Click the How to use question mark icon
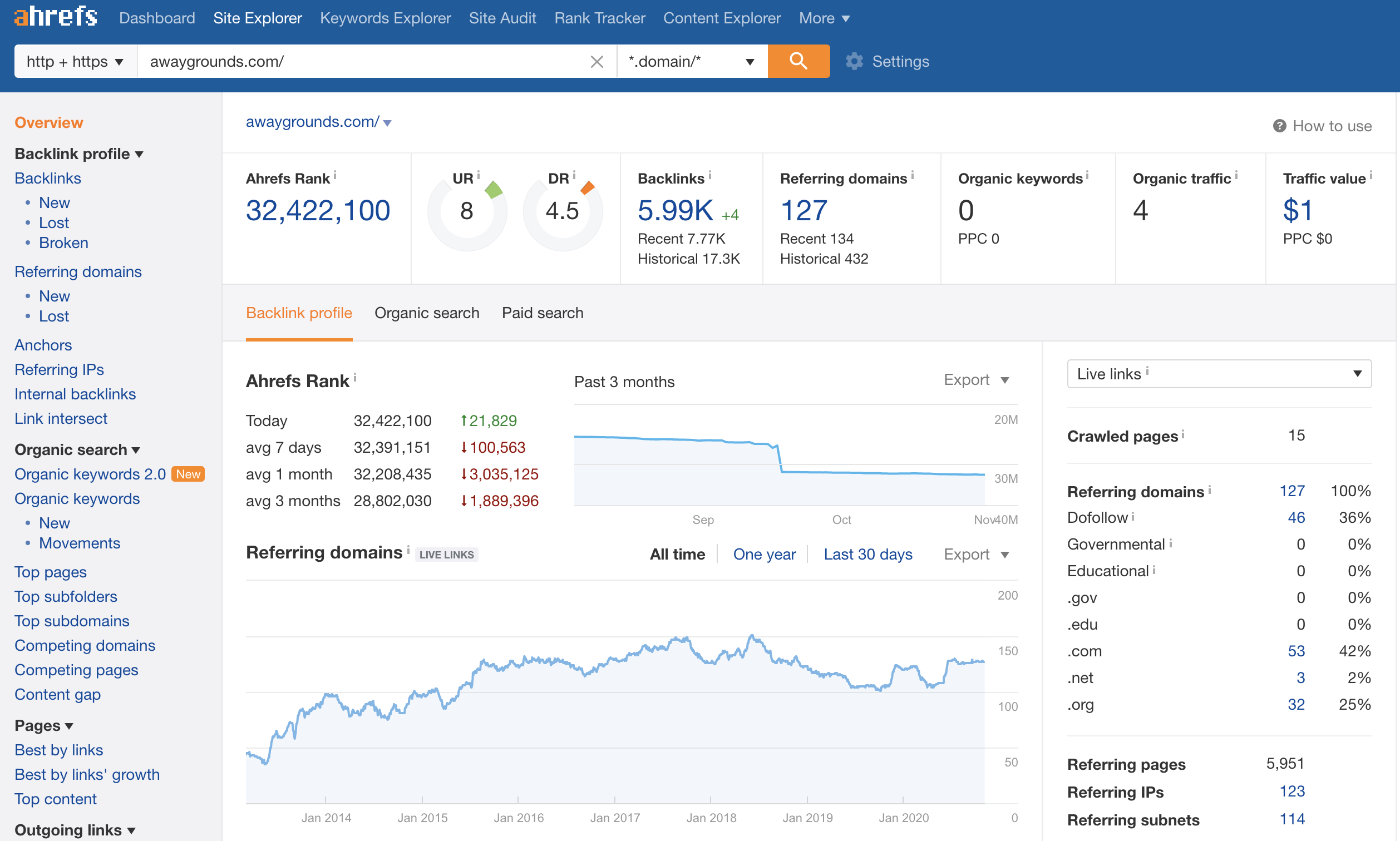Viewport: 1400px width, 841px height. pos(1279,126)
